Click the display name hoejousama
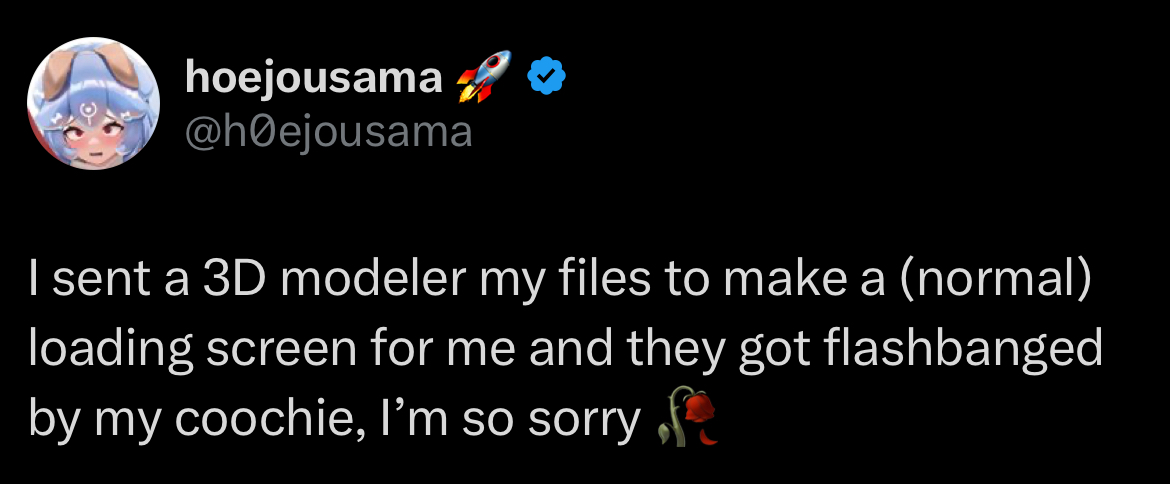The height and width of the screenshot is (484, 1170). pos(314,78)
